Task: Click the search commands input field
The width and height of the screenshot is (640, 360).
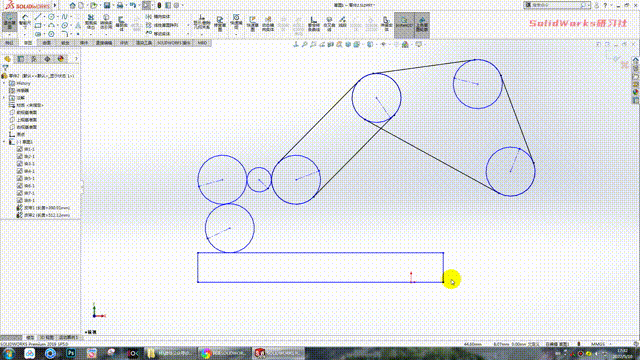Action: (556, 5)
